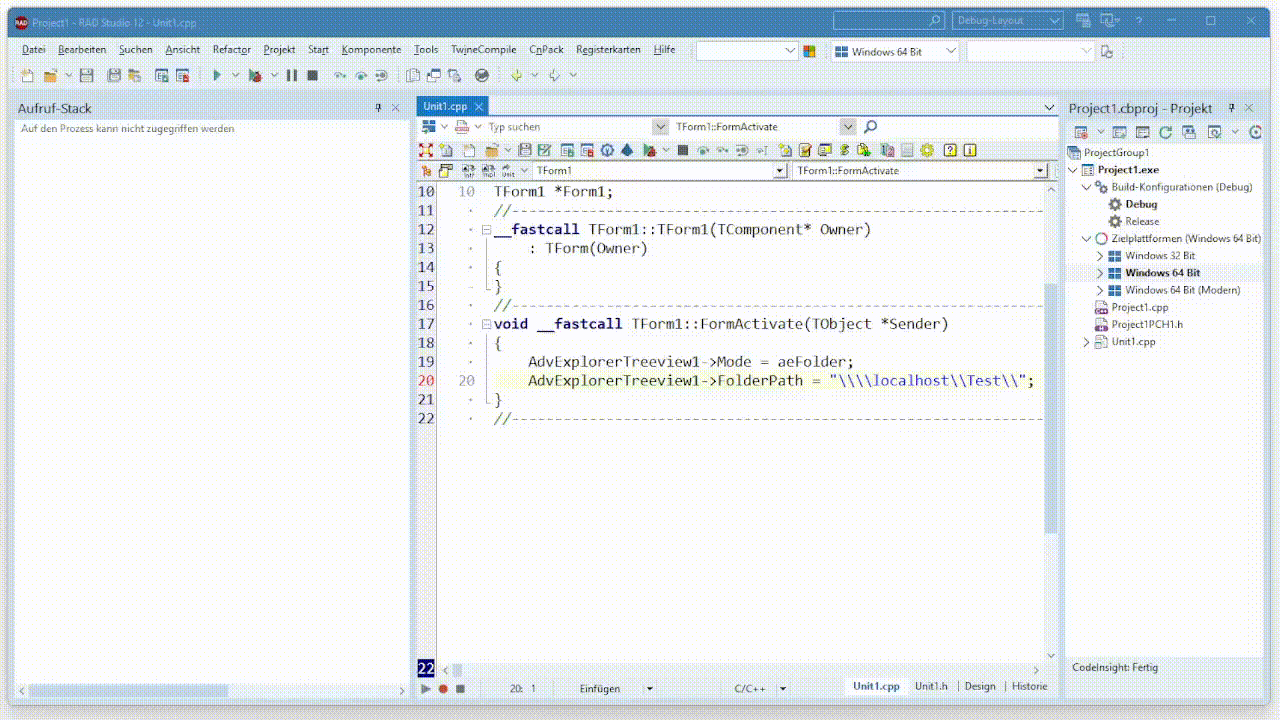Image resolution: width=1280 pixels, height=720 pixels.
Task: Click the refresh icon in Projekt panel
Action: click(1165, 132)
